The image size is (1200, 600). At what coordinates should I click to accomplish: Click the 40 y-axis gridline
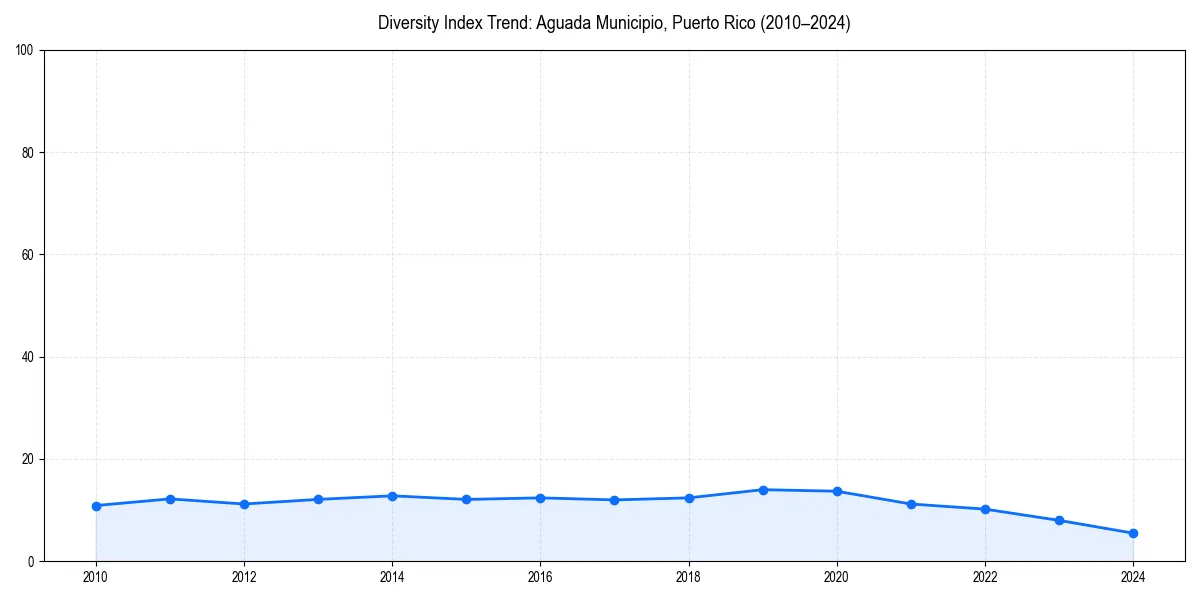(x=600, y=355)
